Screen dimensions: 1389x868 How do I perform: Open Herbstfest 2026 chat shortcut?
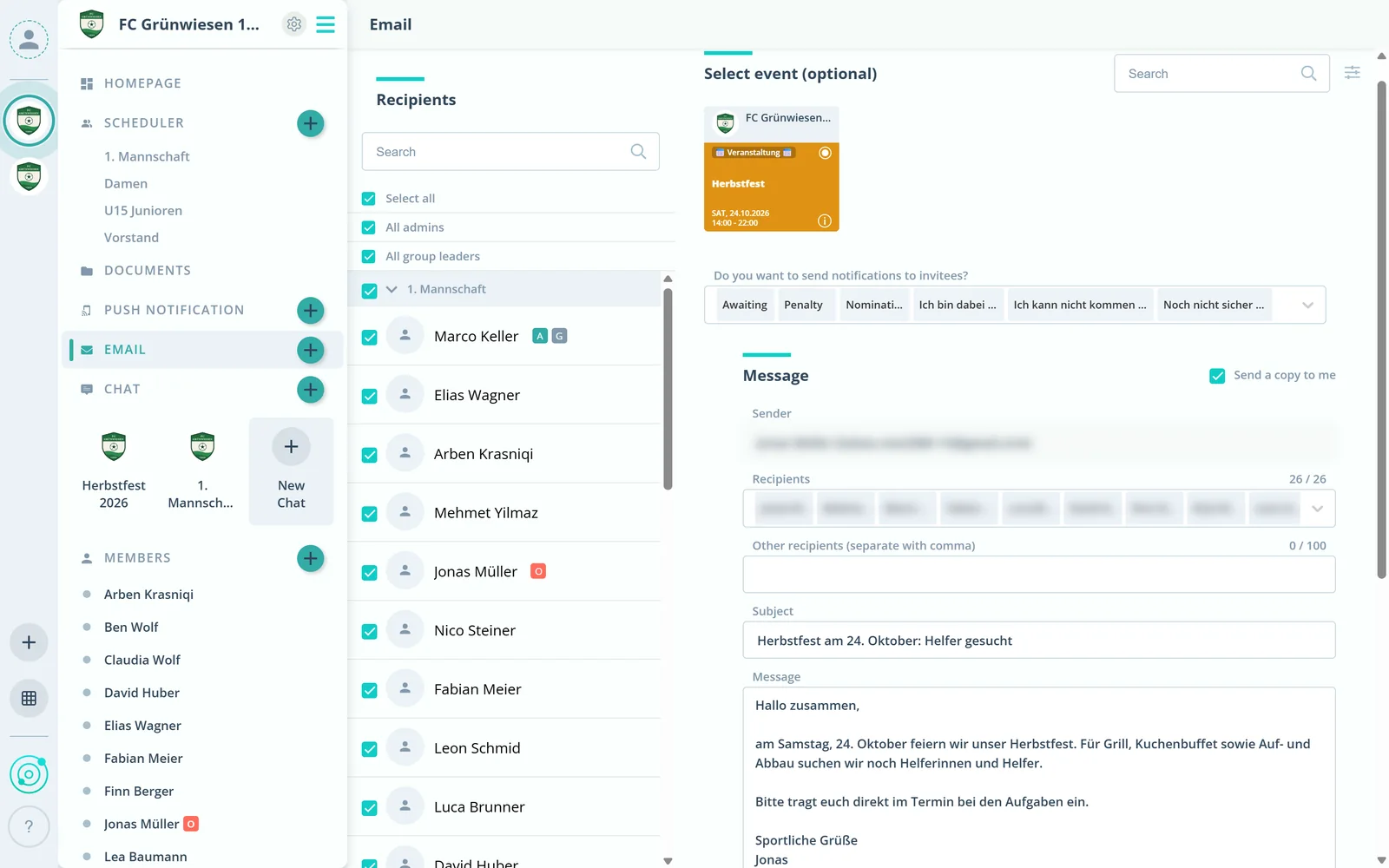pos(114,470)
